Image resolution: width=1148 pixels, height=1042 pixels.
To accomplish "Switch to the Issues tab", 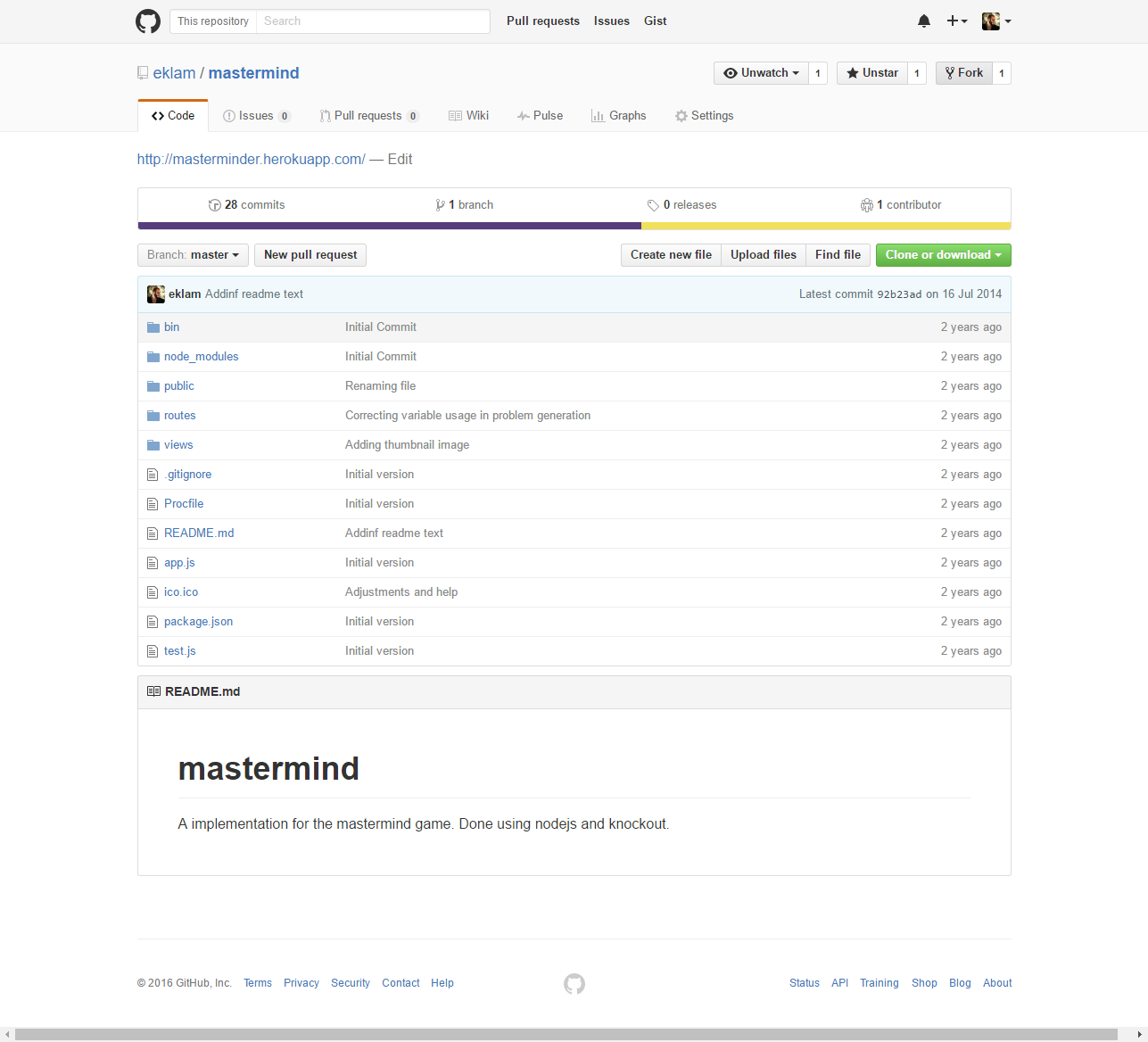I will click(256, 116).
